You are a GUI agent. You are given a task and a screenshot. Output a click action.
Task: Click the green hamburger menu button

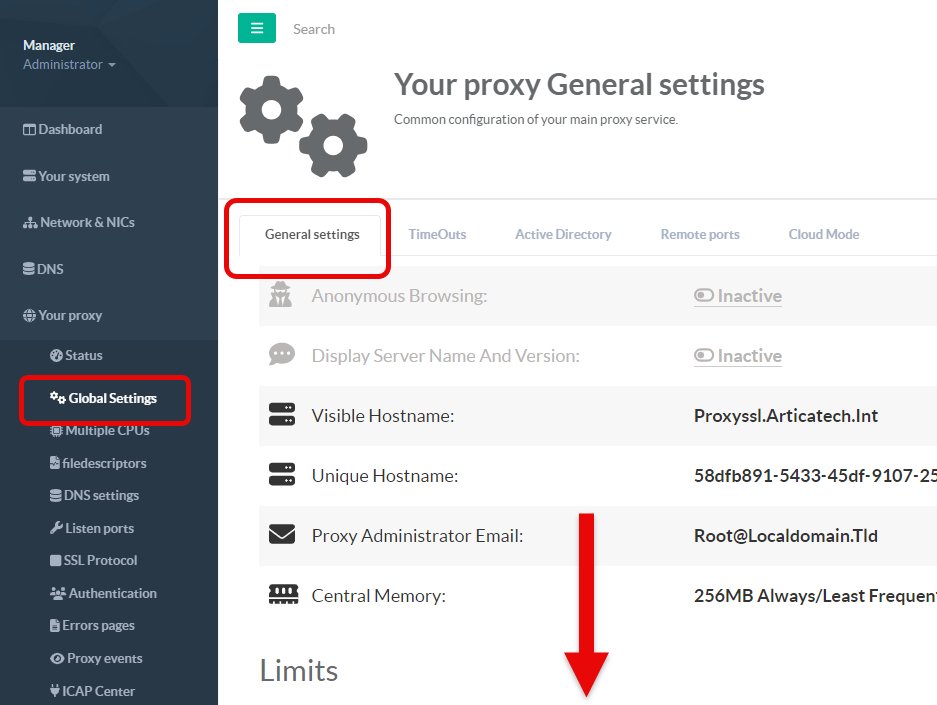[x=257, y=29]
